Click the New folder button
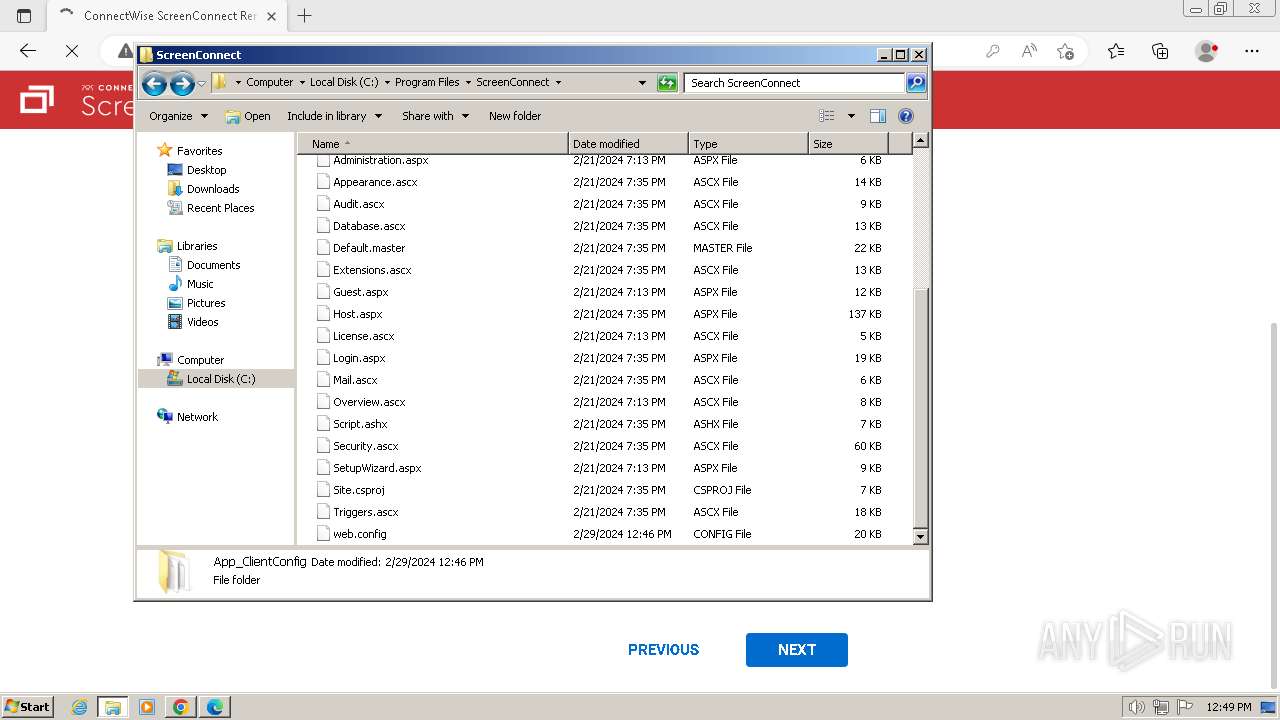 [515, 116]
